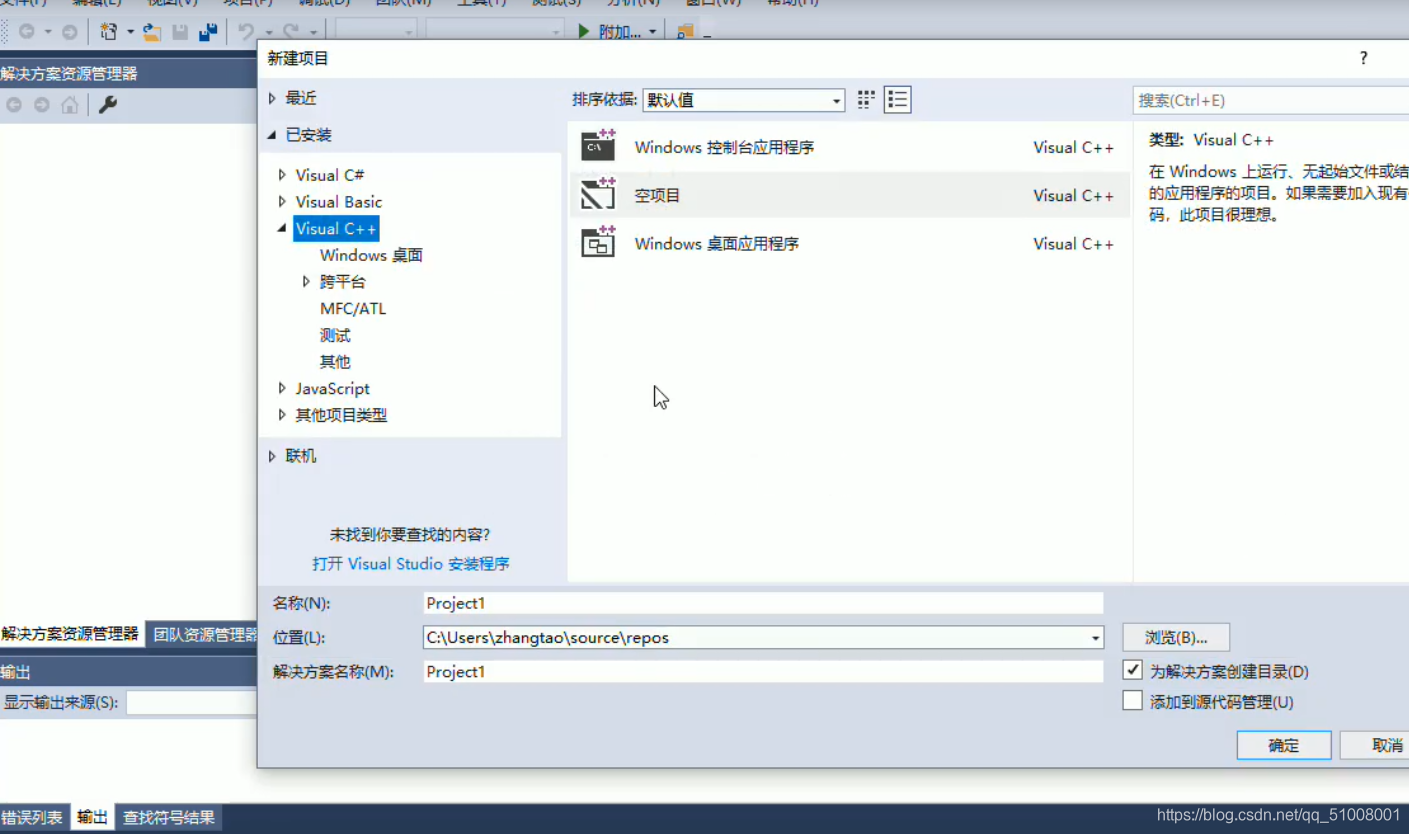Click the Windows console application template icon
Screen dimensions: 1409x834
[x=598, y=146]
